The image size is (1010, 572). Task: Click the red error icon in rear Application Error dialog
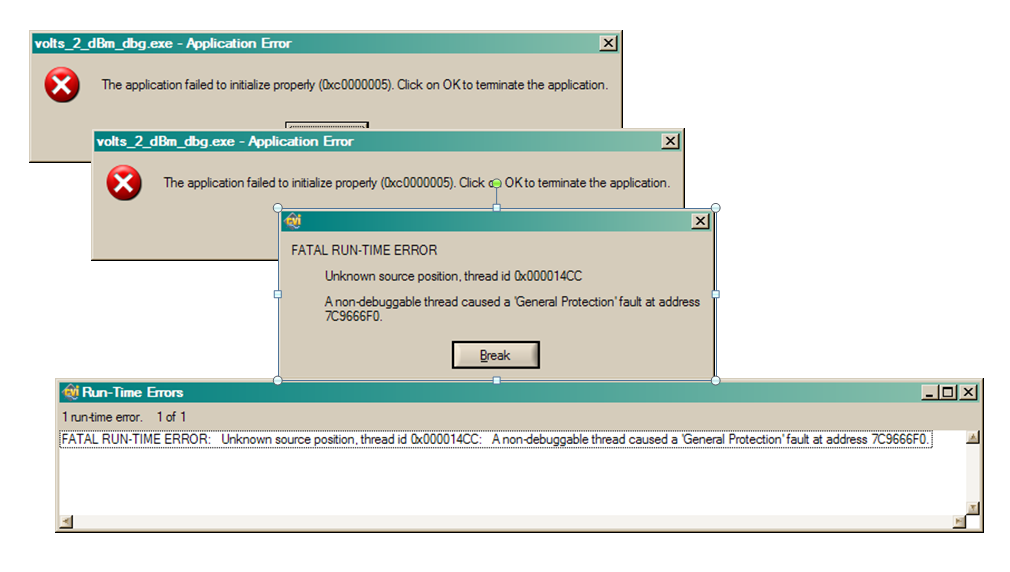62,85
